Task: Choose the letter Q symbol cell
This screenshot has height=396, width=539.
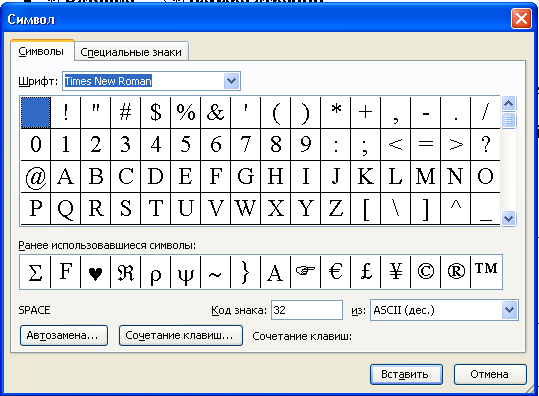Action: click(x=65, y=209)
